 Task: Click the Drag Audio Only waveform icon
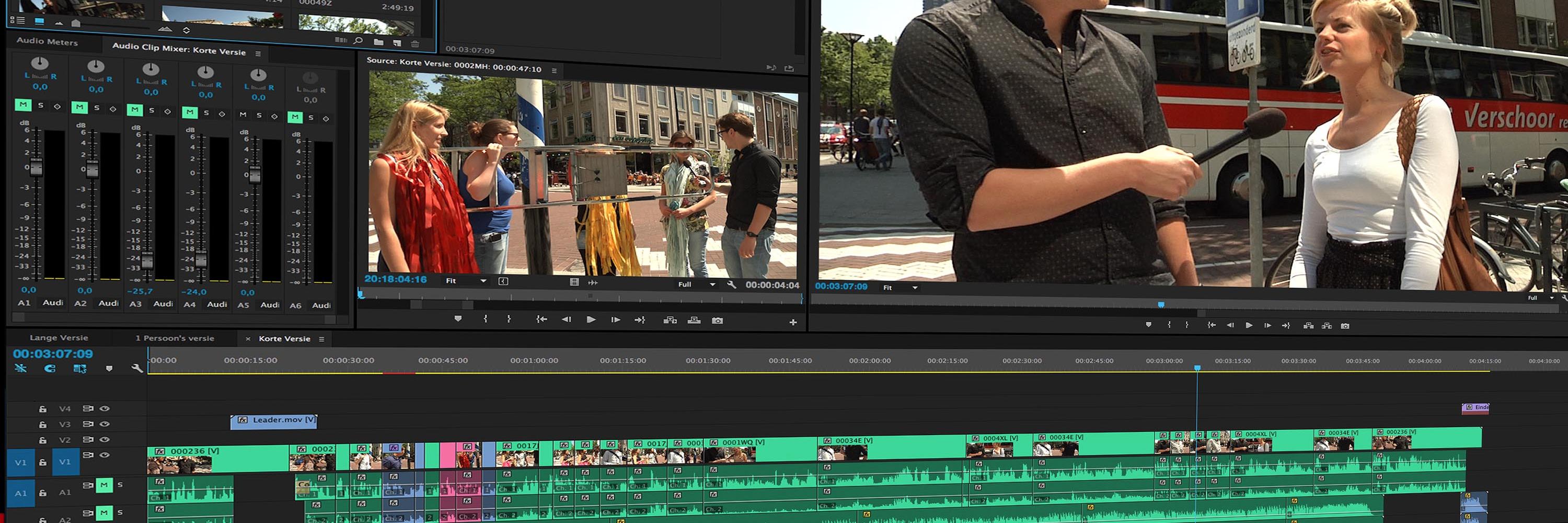[x=592, y=282]
